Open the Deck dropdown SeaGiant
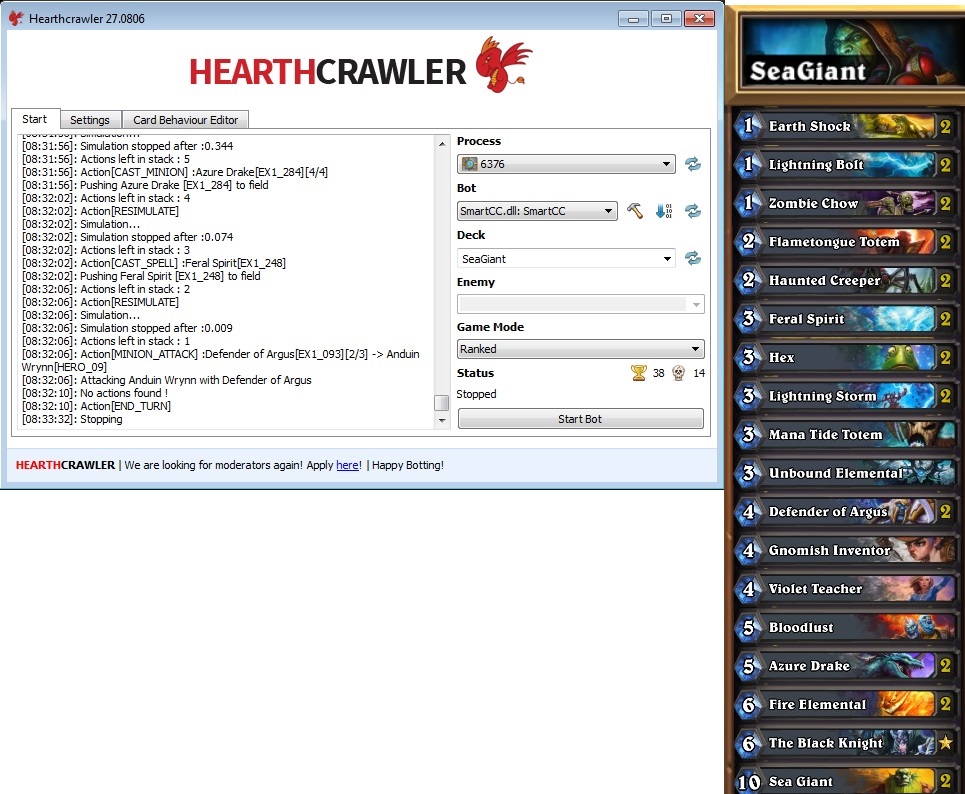 tap(566, 259)
